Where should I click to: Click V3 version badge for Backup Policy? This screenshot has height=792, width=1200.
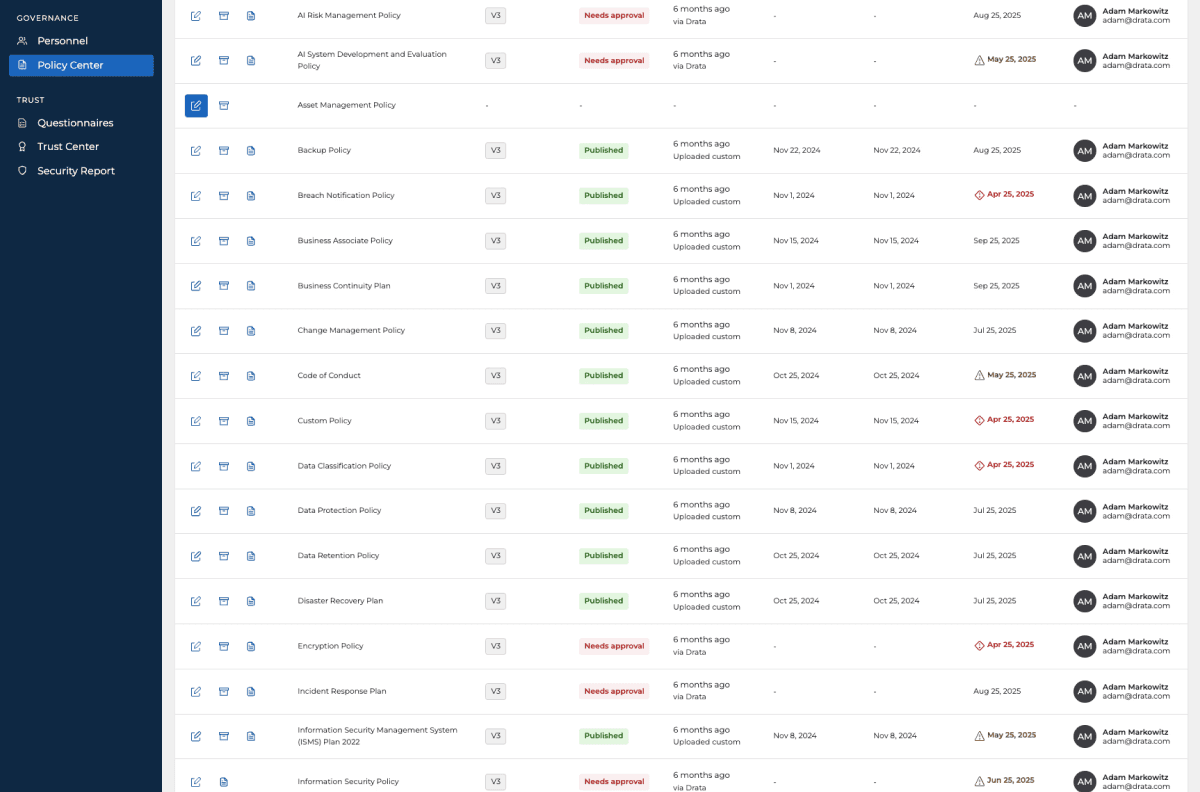pos(495,150)
